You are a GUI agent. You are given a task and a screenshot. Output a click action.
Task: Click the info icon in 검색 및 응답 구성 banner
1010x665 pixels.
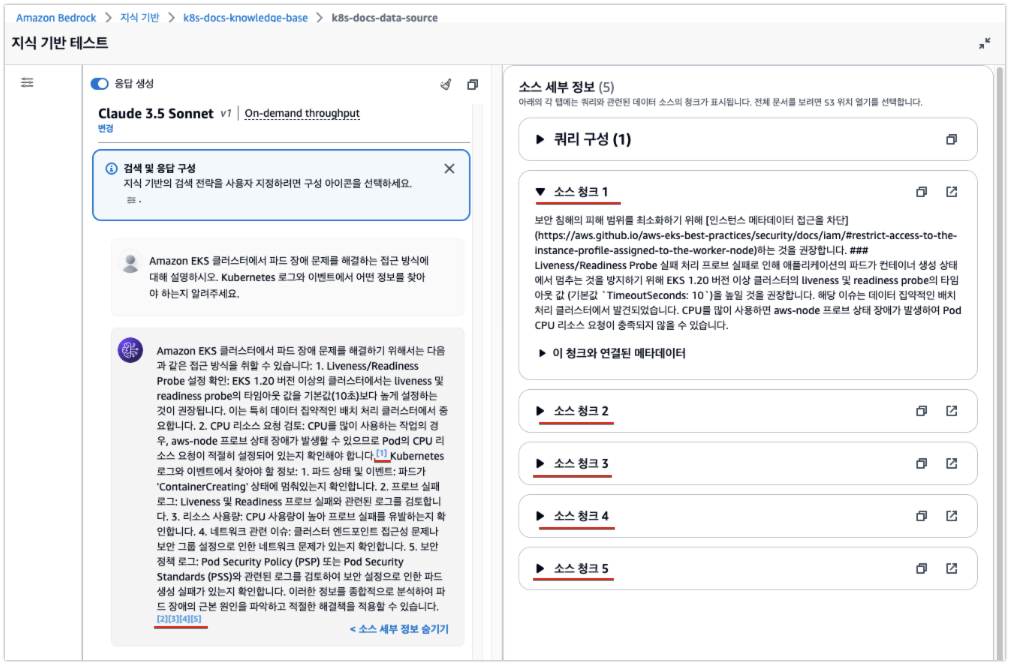click(x=111, y=168)
